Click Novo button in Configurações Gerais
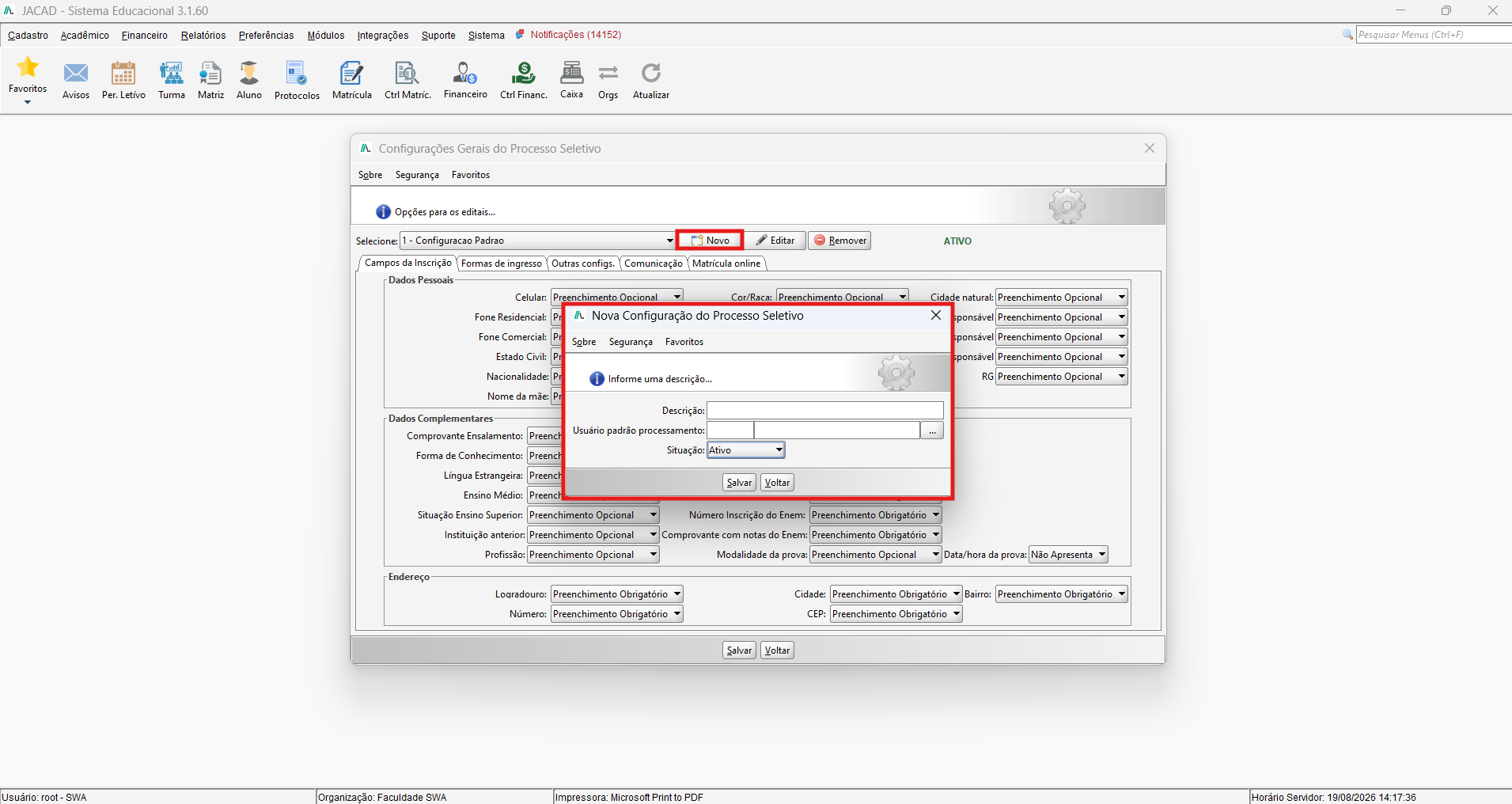Screen dimensions: 1512x804 point(710,241)
